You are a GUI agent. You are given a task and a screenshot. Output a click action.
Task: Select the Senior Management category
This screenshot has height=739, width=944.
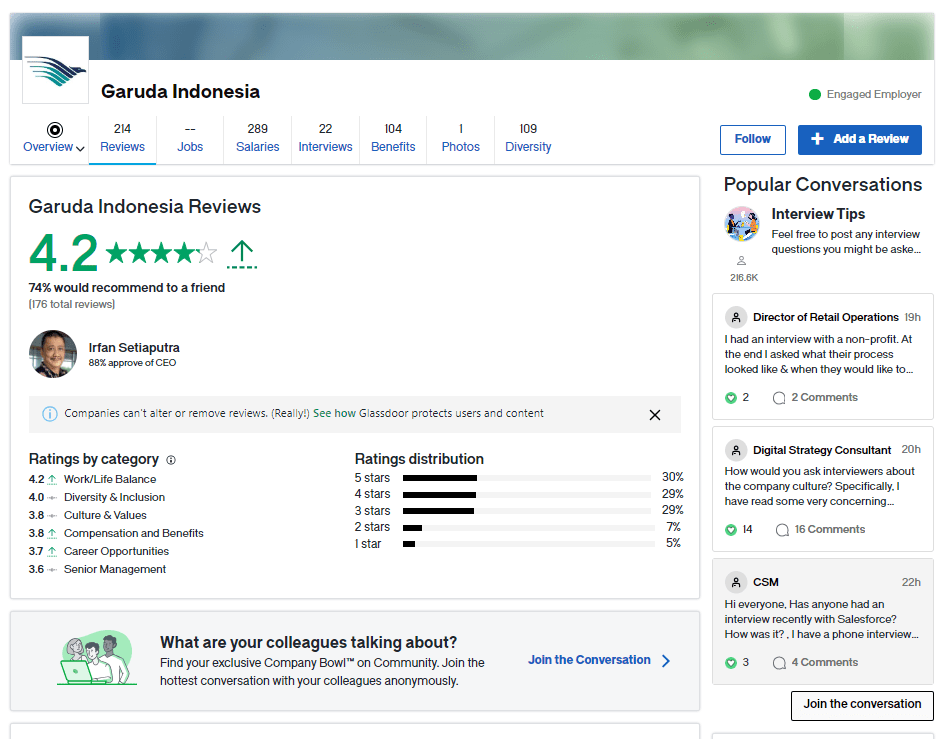[115, 570]
